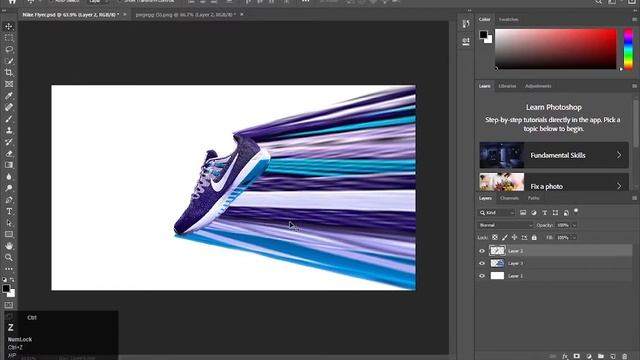640x360 pixels.
Task: Open the Fundamental Skills tutorial
Action: coord(554,155)
